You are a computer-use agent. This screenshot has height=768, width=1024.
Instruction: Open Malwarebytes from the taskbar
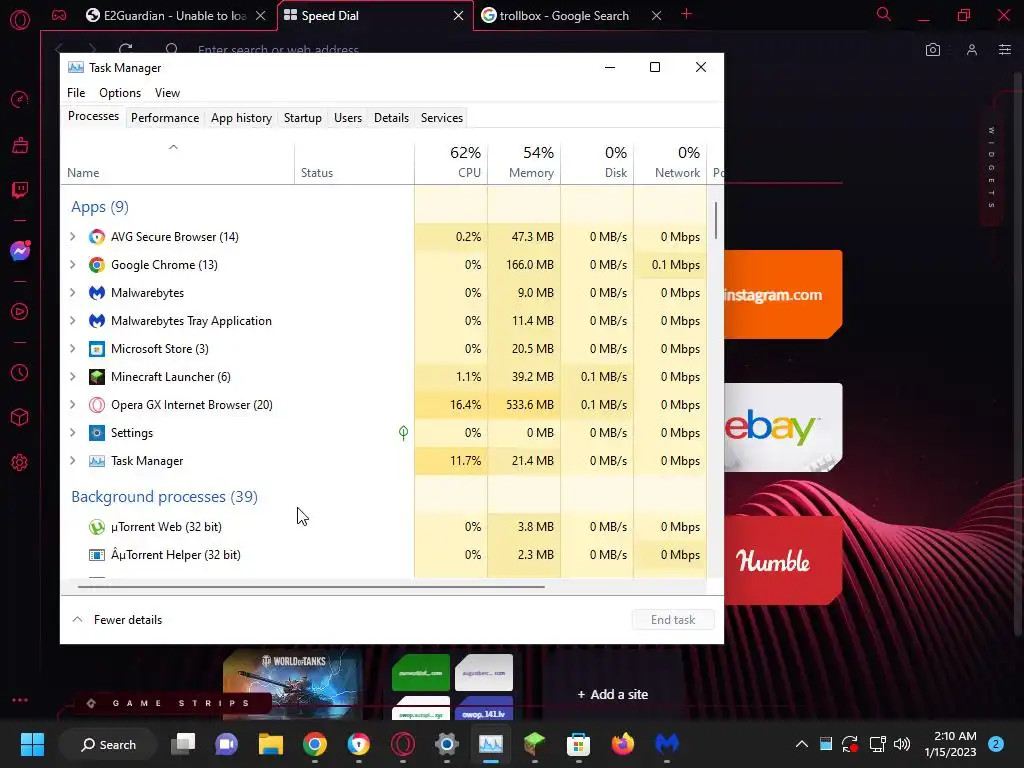(667, 744)
